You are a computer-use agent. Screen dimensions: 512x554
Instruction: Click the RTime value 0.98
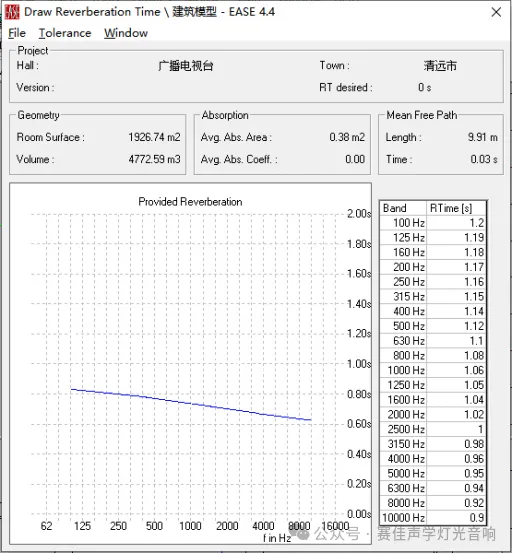coord(474,444)
